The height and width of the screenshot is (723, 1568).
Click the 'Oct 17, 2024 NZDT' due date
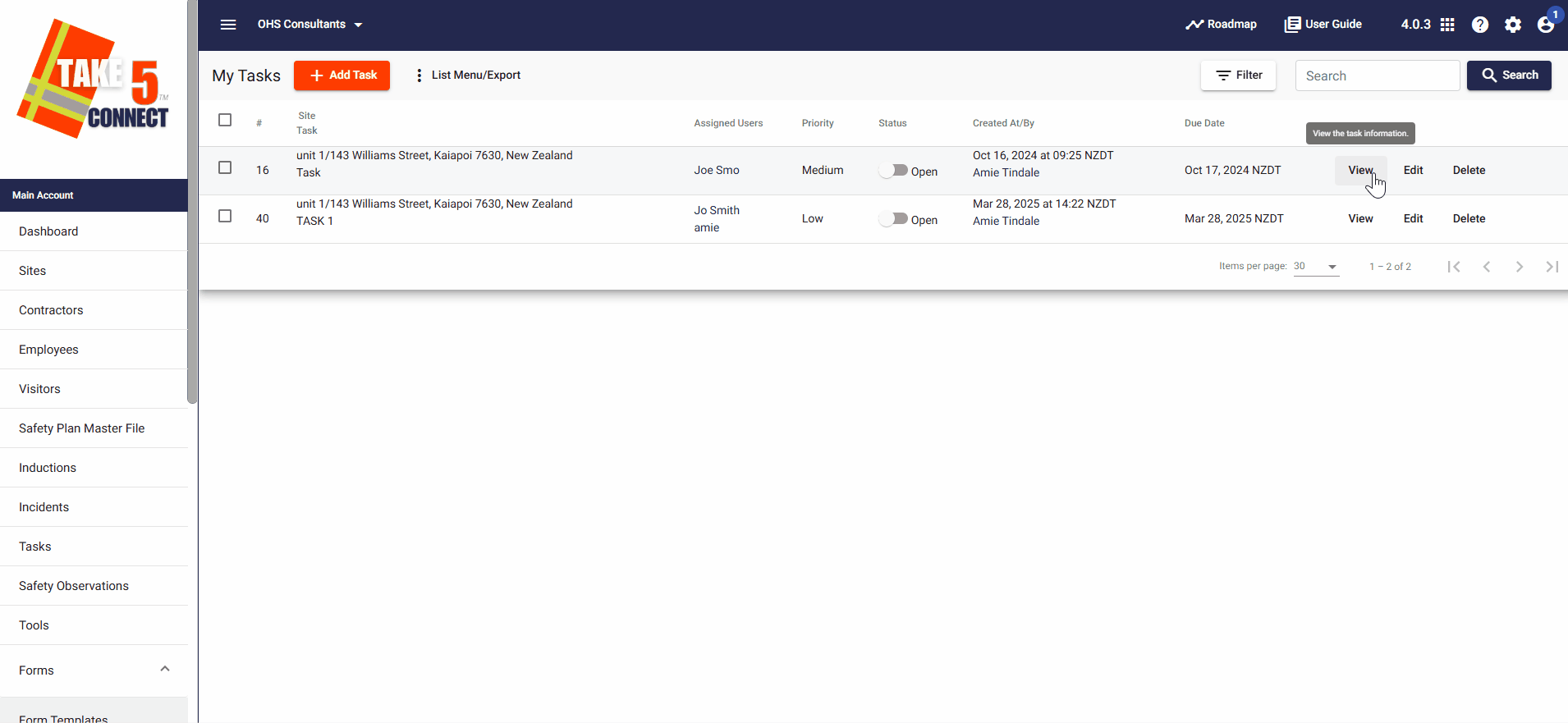(1232, 171)
